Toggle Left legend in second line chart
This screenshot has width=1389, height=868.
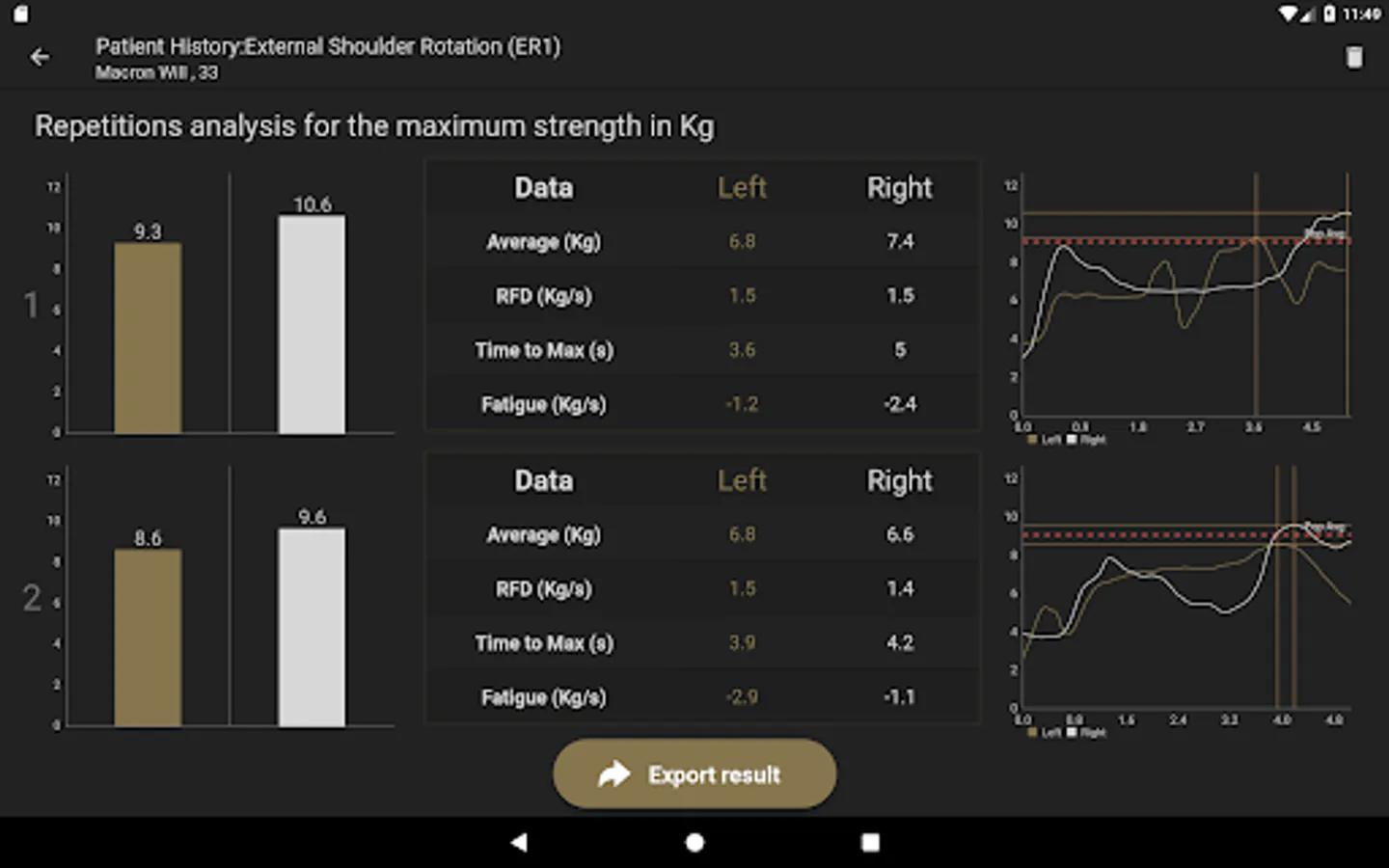point(1045,733)
